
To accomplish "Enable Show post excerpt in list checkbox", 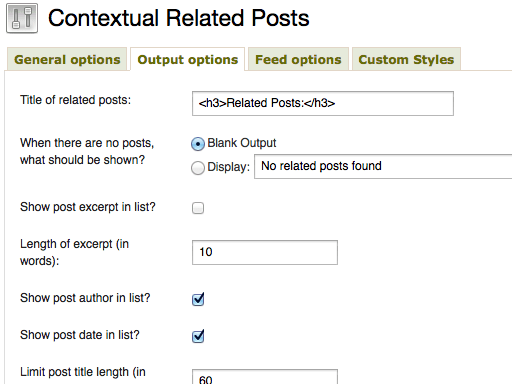I will point(198,208).
